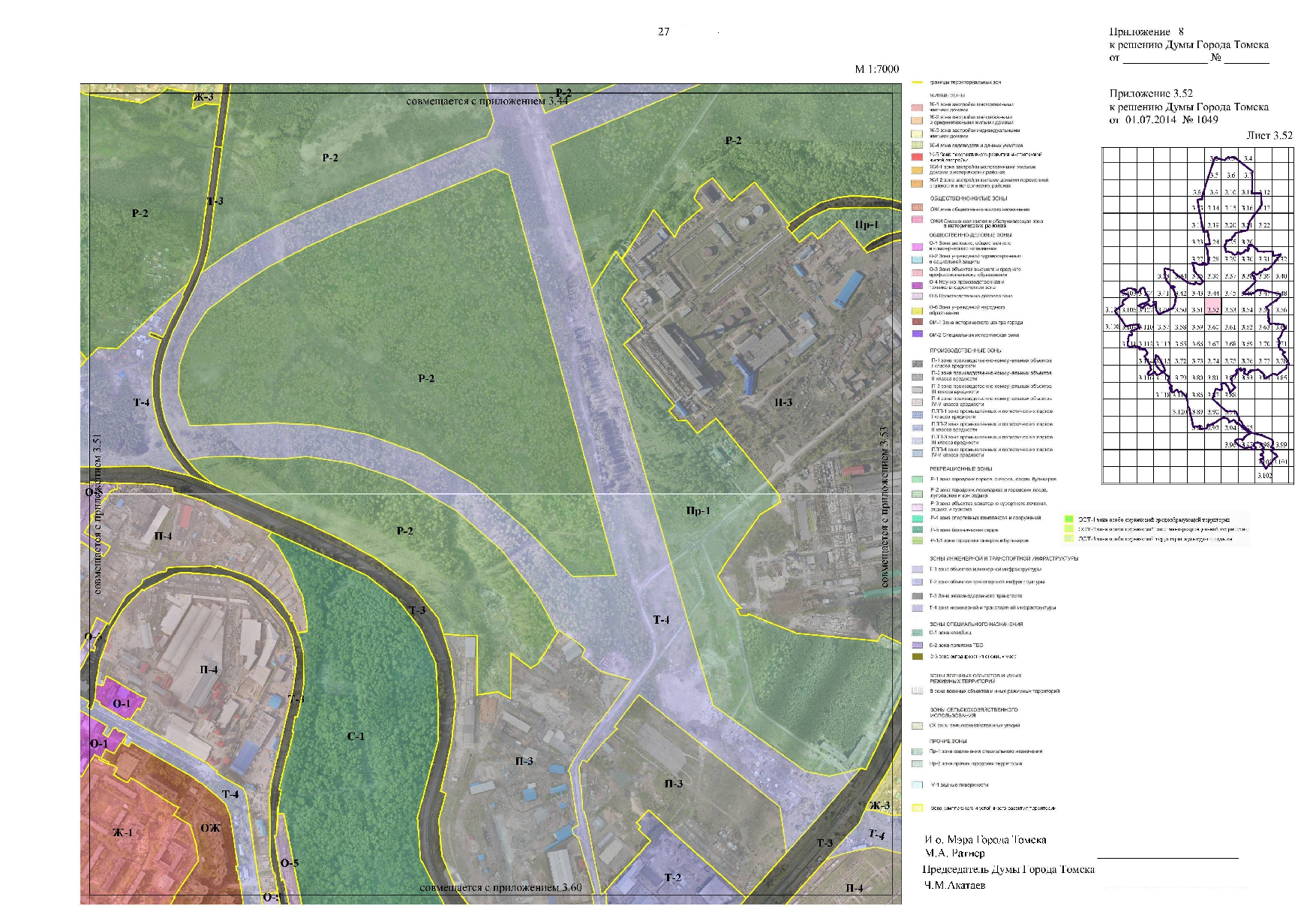Pick the purple ОИ-2 historic zone swatch

pyautogui.click(x=916, y=334)
